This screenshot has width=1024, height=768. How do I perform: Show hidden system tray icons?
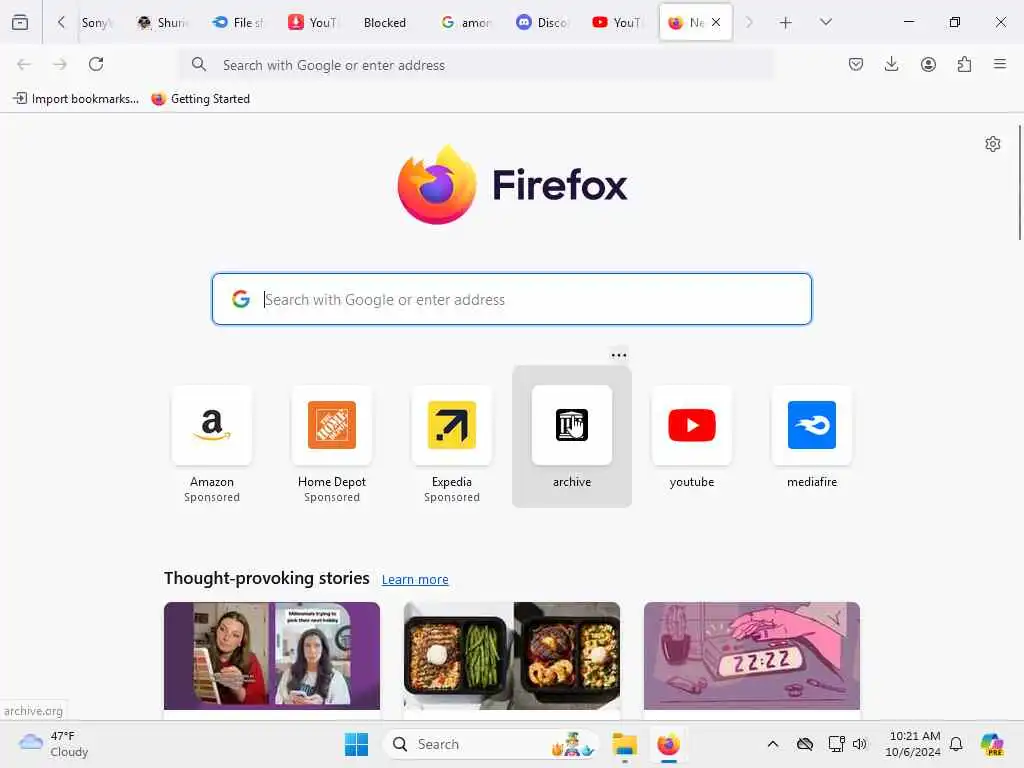(773, 744)
